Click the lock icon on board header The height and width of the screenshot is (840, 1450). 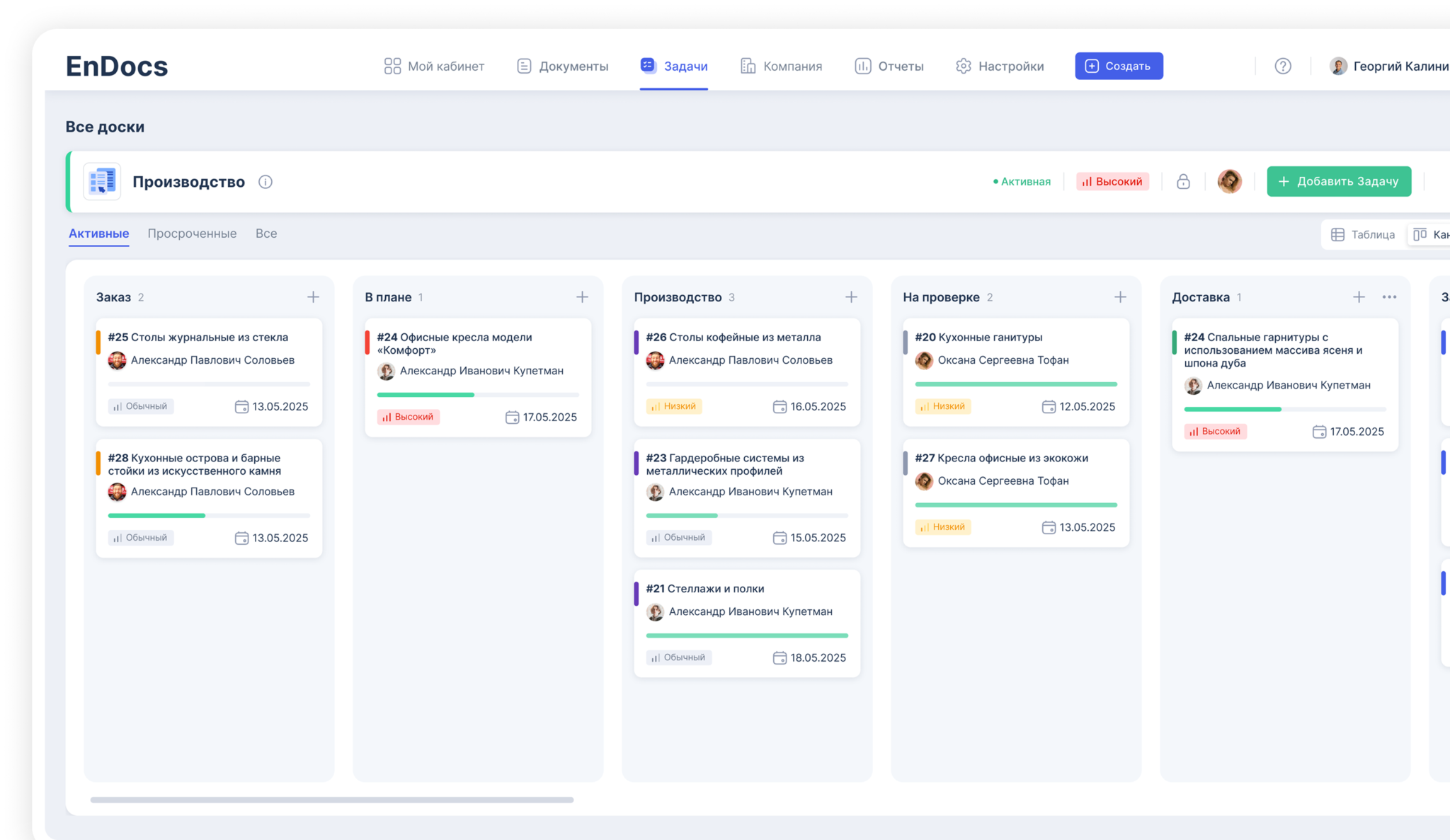click(x=1183, y=182)
